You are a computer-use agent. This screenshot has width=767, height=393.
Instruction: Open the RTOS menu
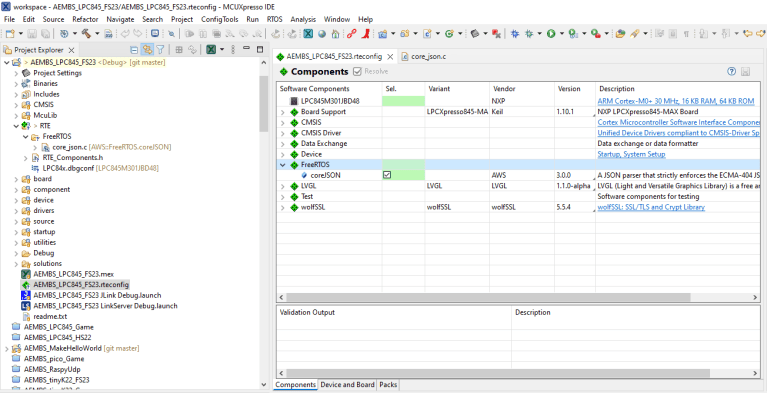(x=274, y=20)
